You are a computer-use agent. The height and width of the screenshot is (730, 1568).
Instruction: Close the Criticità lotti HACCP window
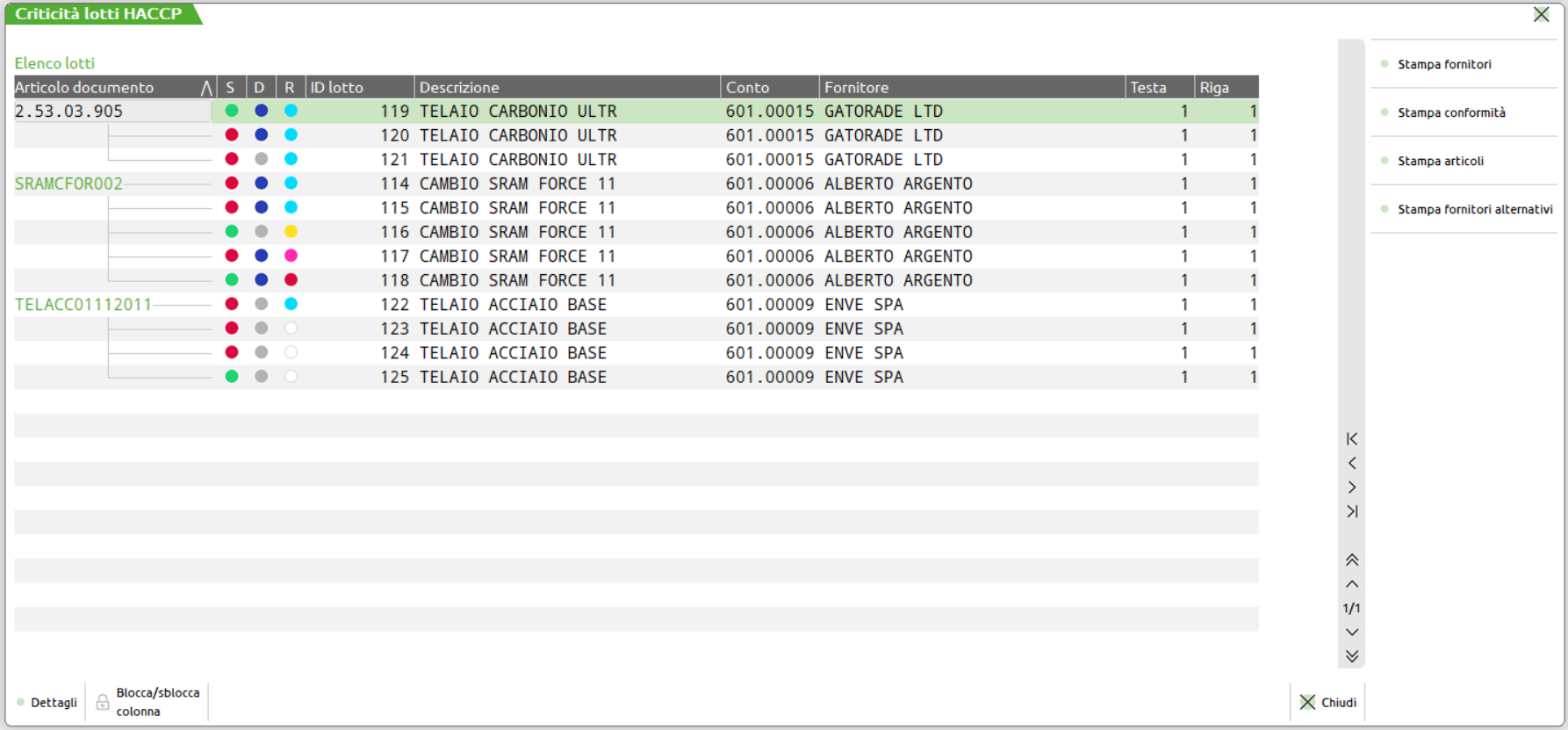1541,14
